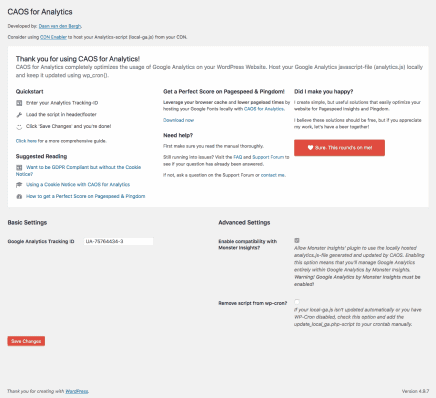Focus the Google Analytics Tracking ID field
436x398 pixels.
(119, 241)
